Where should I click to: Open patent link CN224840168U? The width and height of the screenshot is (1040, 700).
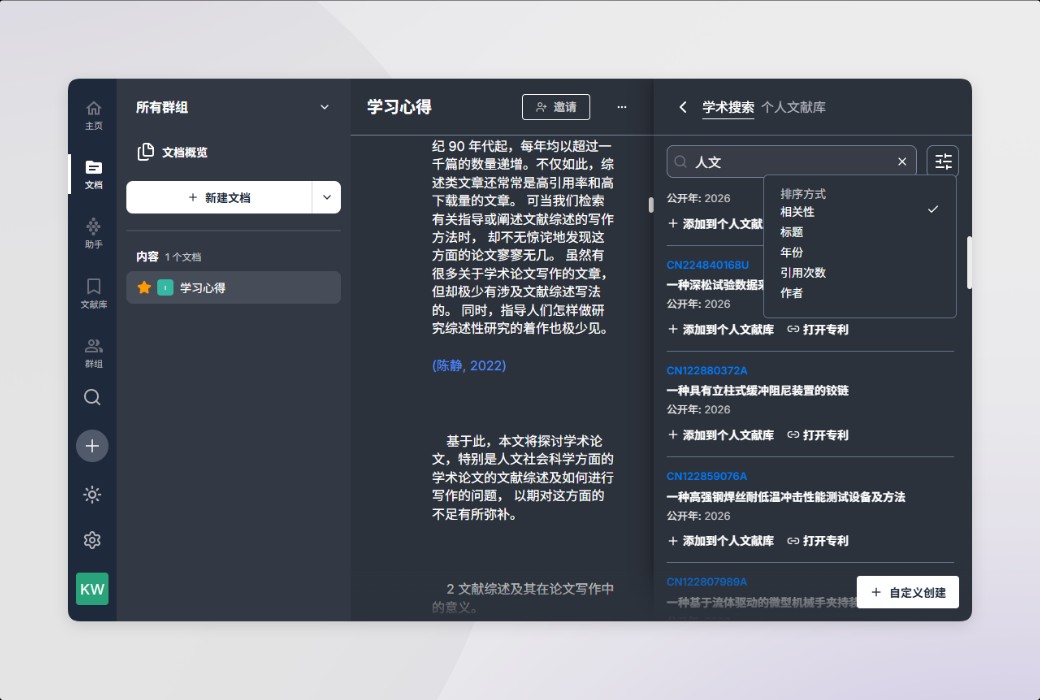tap(708, 265)
